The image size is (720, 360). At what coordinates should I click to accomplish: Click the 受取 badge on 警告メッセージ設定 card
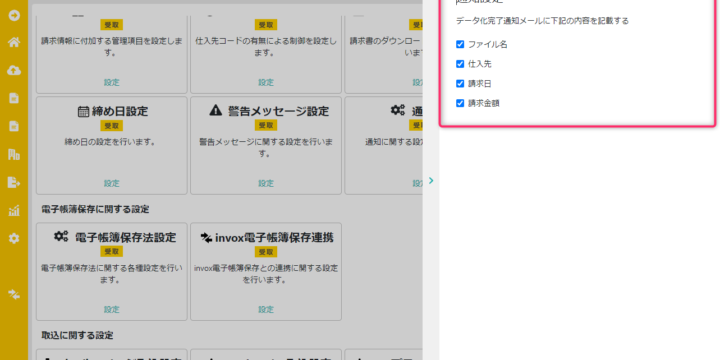[266, 125]
